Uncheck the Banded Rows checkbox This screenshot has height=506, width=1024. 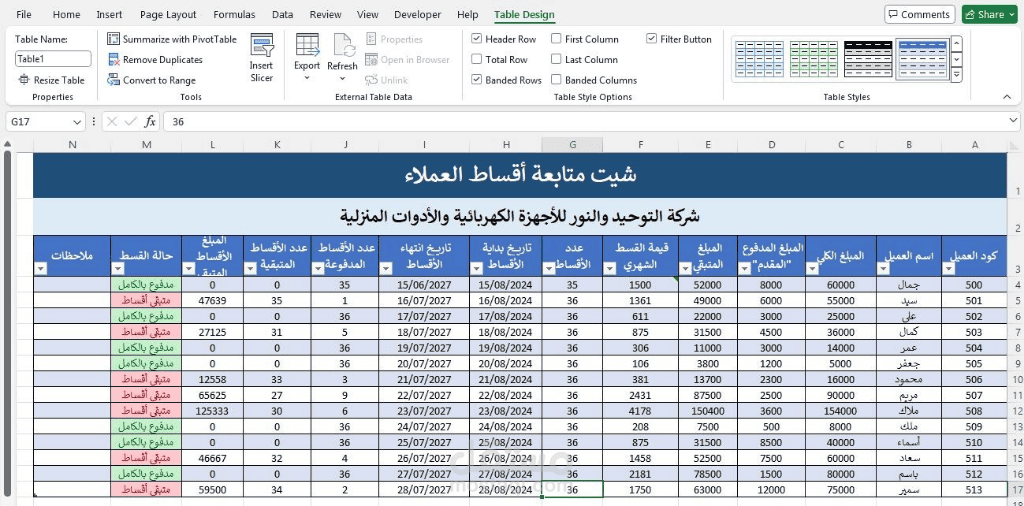point(477,80)
